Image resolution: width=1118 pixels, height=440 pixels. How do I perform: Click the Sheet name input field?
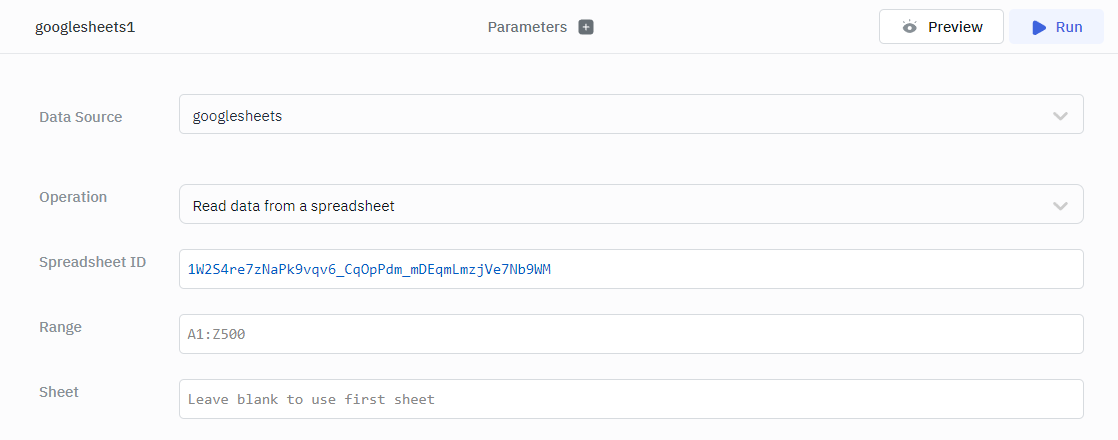(x=630, y=399)
